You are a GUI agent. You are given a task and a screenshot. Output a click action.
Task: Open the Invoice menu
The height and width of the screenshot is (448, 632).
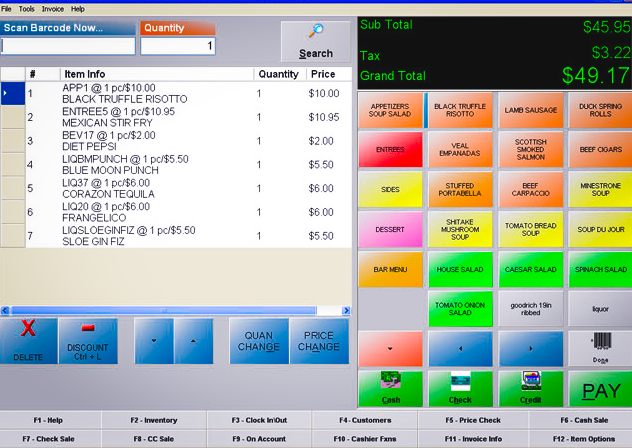point(53,9)
